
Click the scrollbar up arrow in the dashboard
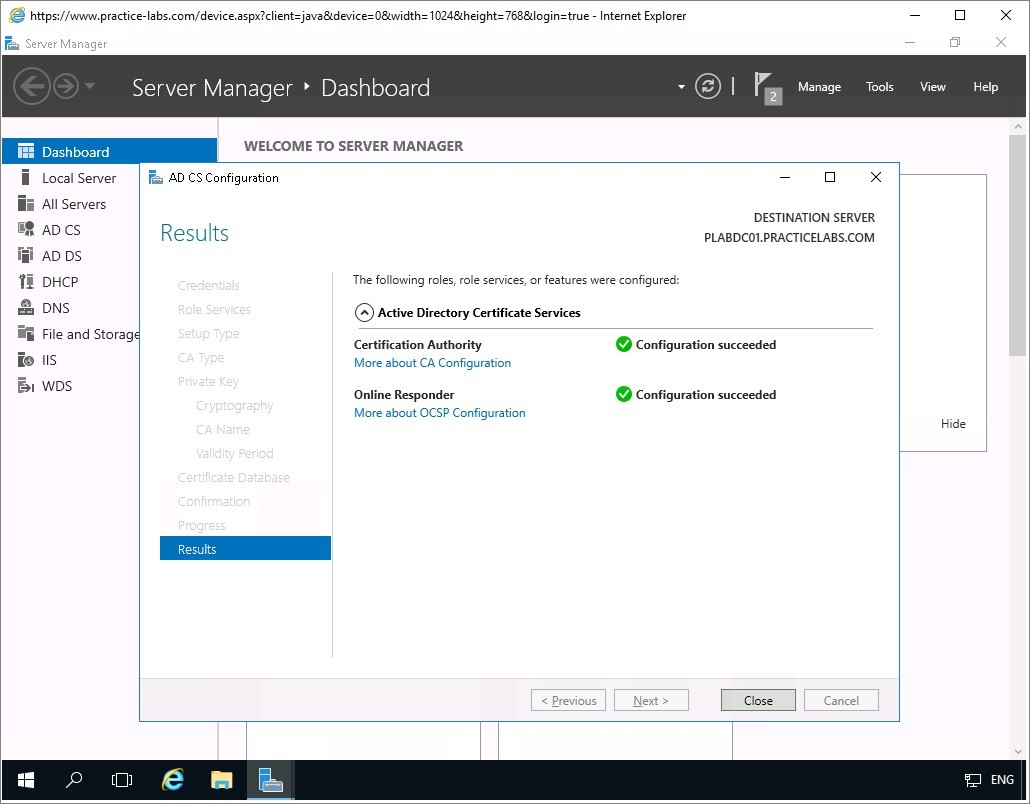1018,126
